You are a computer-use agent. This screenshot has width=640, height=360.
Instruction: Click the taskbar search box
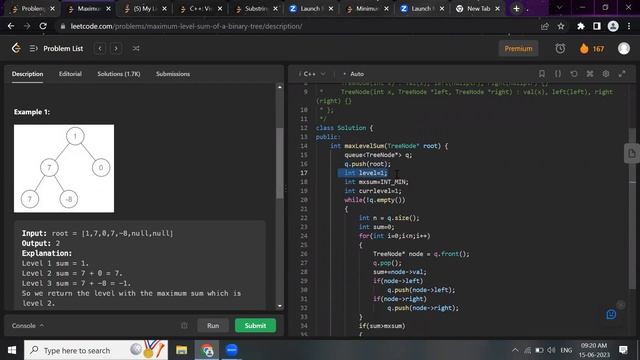pyautogui.click(x=96, y=350)
